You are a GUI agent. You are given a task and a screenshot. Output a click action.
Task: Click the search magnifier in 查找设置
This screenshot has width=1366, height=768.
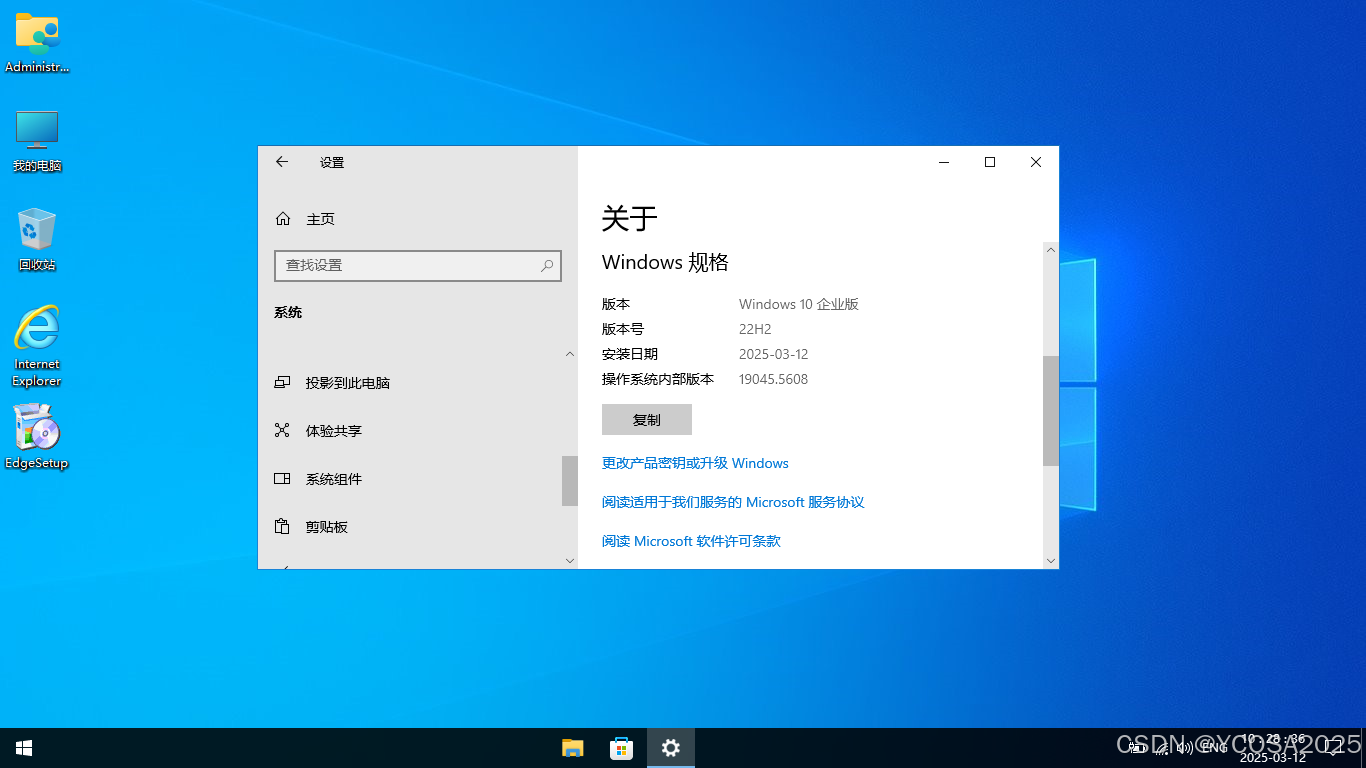click(547, 265)
